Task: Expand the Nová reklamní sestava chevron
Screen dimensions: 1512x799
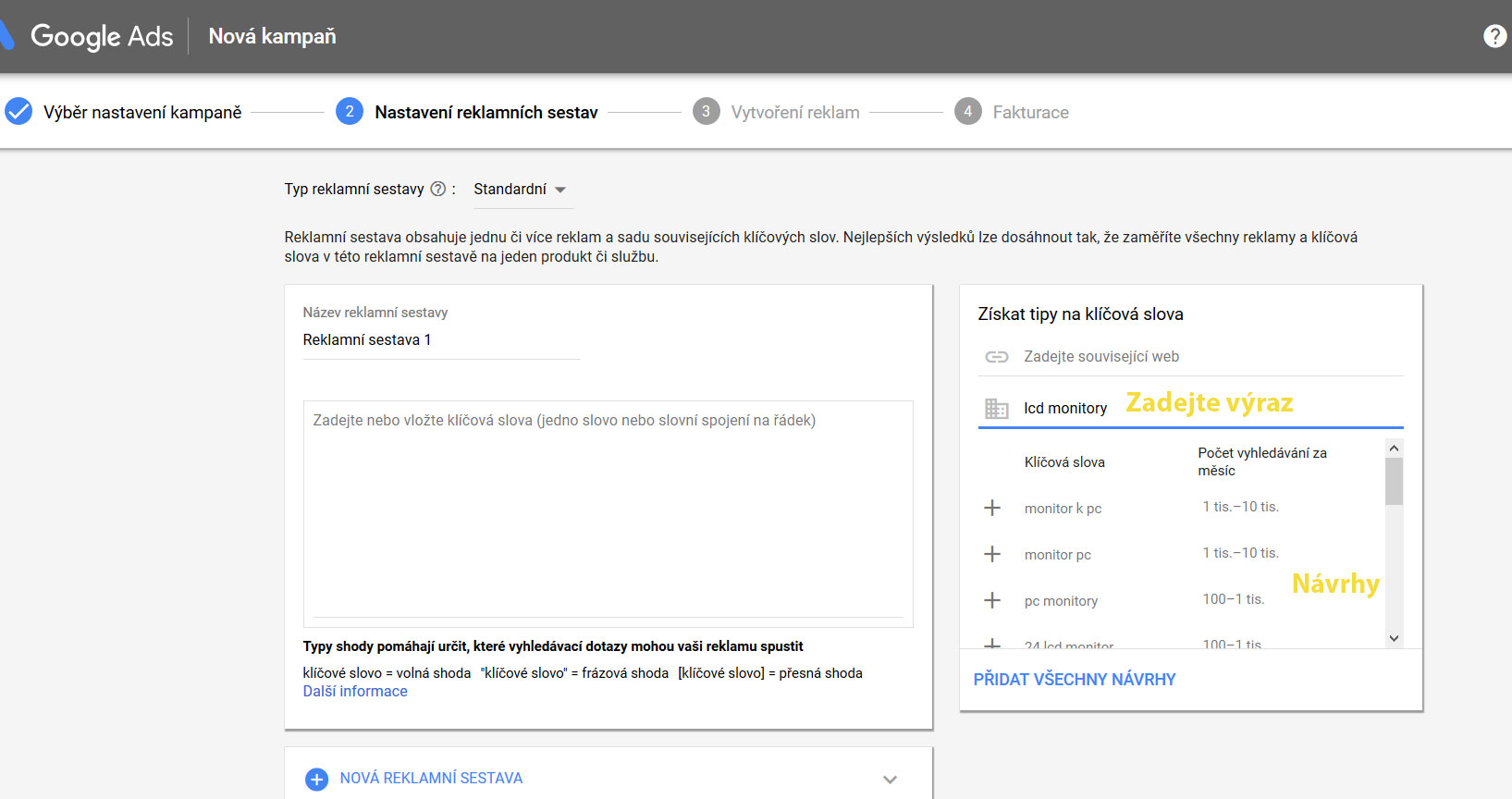Action: pyautogui.click(x=890, y=779)
